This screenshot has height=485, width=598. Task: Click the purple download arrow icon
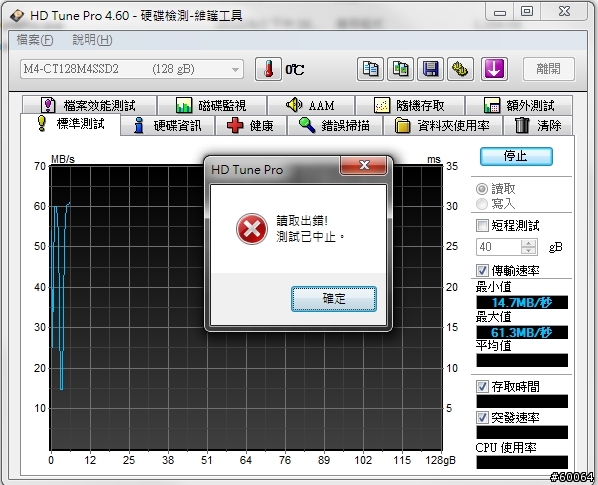click(494, 69)
